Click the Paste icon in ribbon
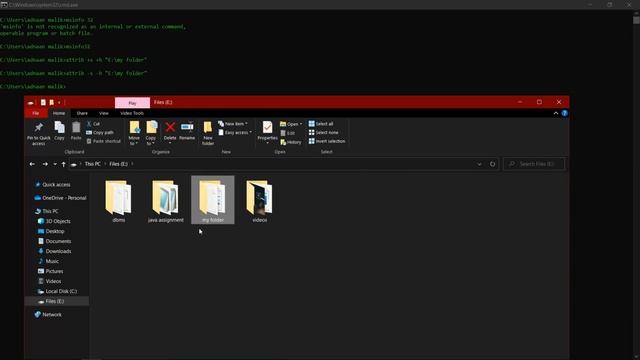The height and width of the screenshot is (360, 640). coord(76,127)
